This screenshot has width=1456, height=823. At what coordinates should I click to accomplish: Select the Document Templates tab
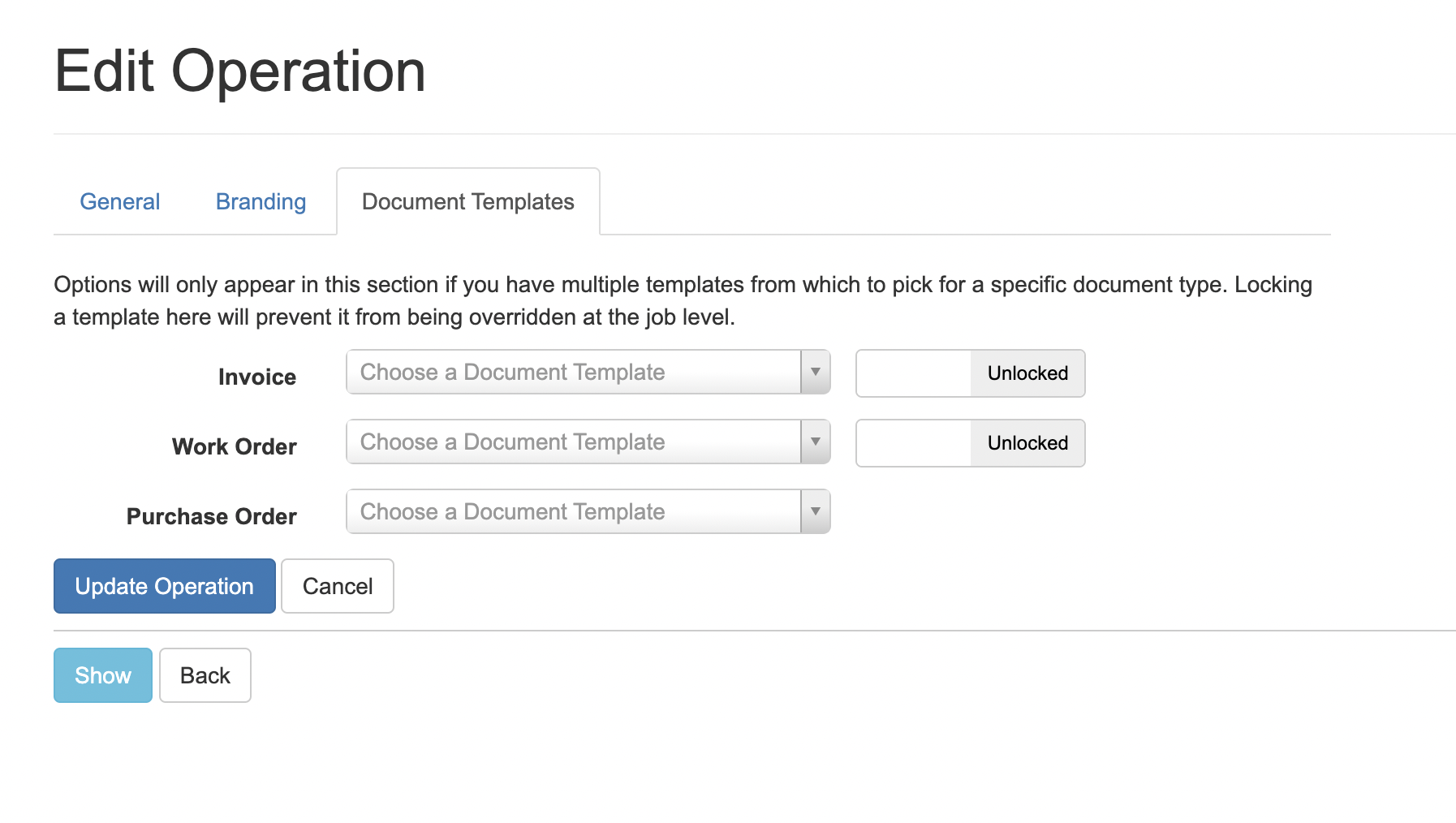(467, 201)
